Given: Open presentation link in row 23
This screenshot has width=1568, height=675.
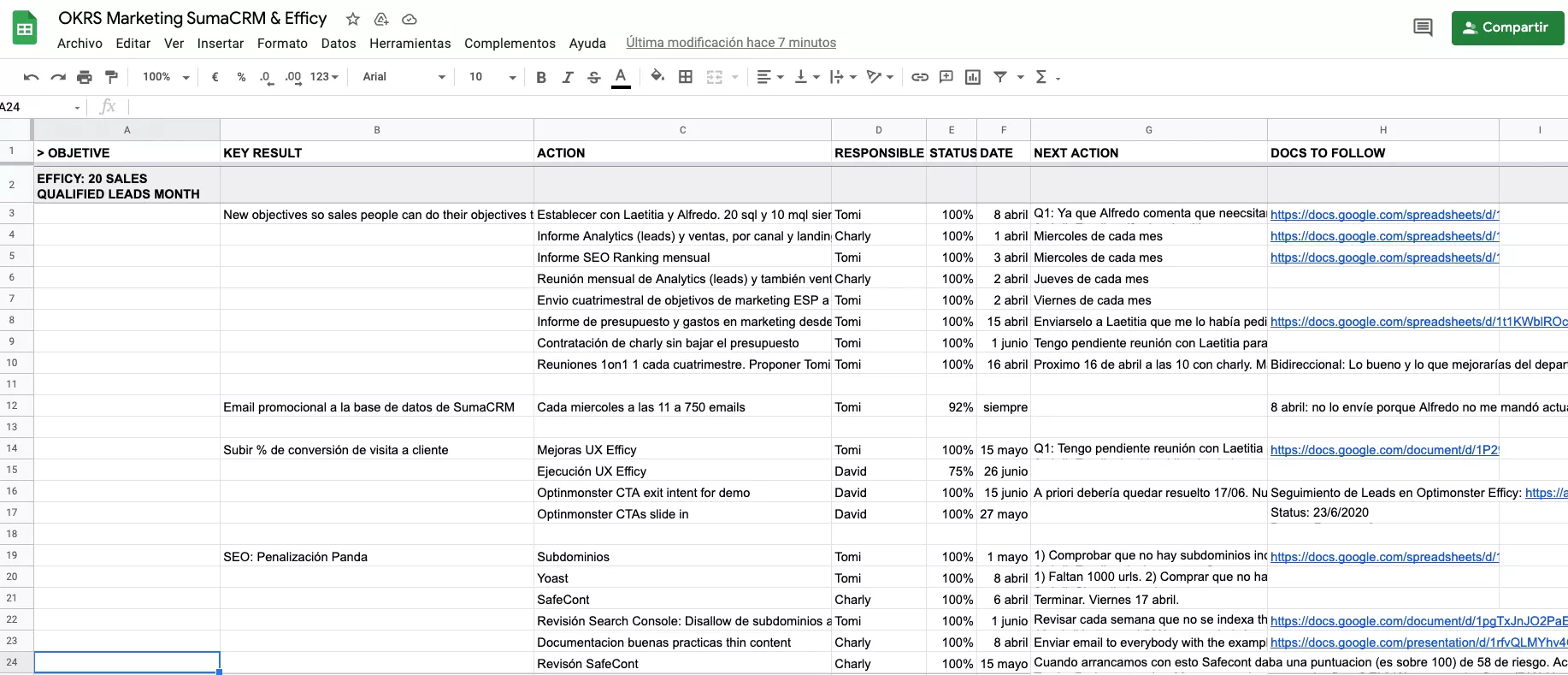Looking at the screenshot, I should click(1418, 642).
